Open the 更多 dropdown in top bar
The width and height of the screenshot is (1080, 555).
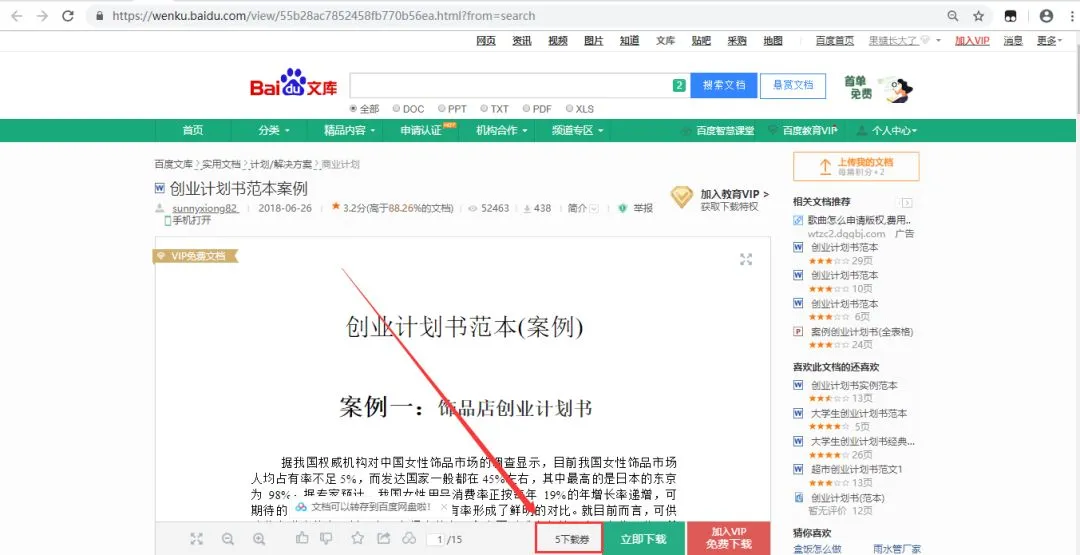[x=1050, y=41]
